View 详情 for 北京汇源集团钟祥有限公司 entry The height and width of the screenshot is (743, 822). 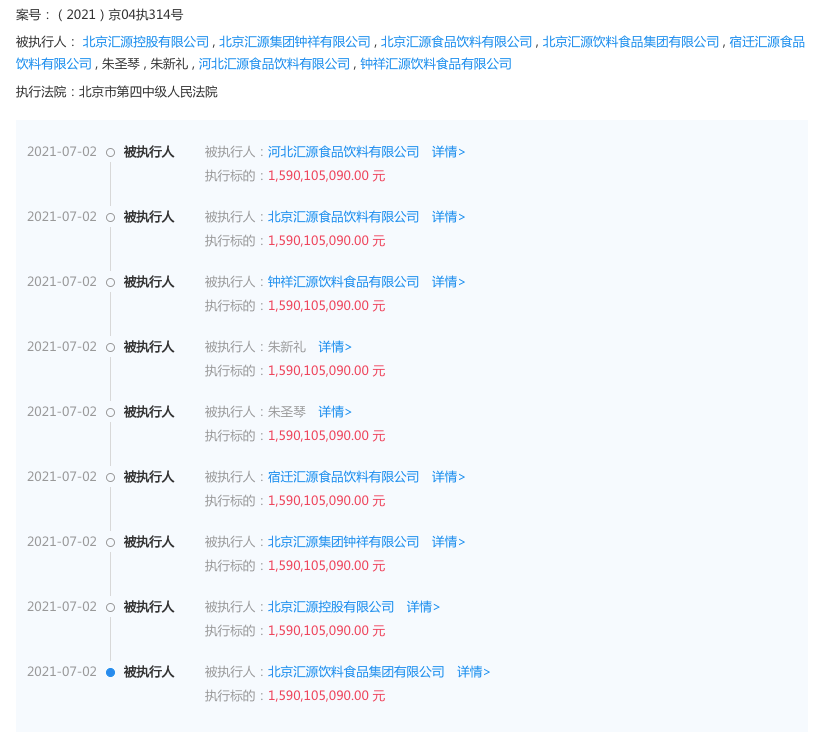[448, 542]
